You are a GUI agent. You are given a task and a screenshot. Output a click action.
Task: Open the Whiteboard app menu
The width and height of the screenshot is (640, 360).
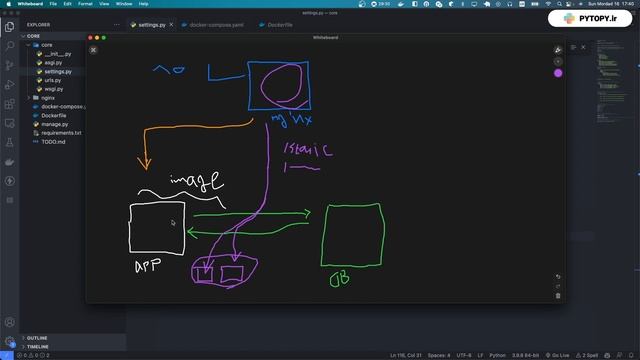30,4
